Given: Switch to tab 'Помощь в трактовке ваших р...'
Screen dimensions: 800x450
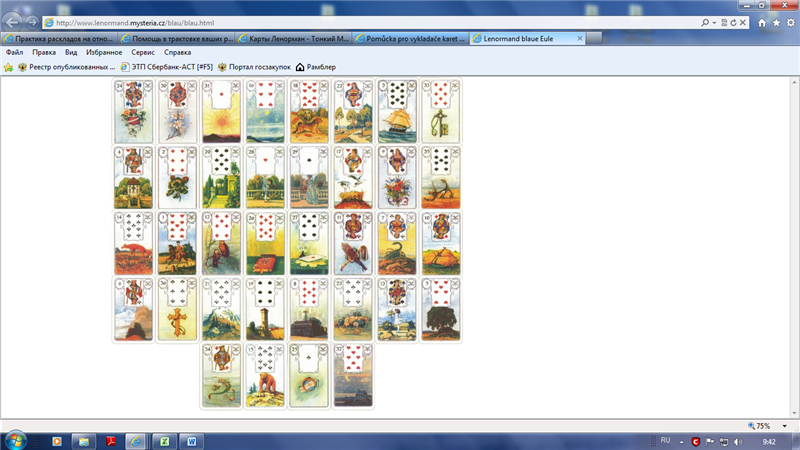Looking at the screenshot, I should (177, 38).
